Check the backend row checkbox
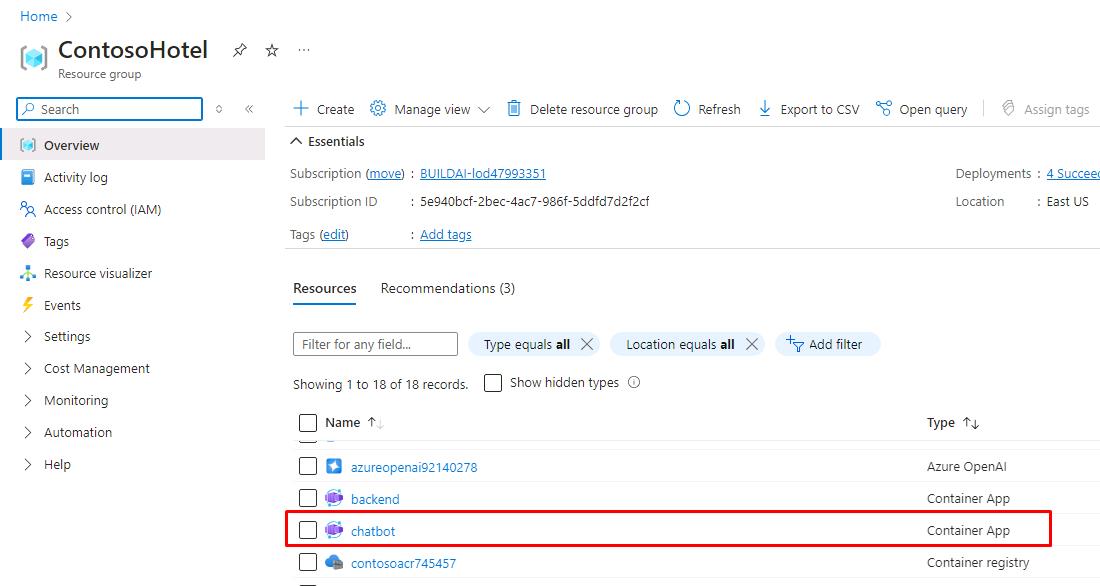Viewport: 1100px width, 586px height. (308, 498)
